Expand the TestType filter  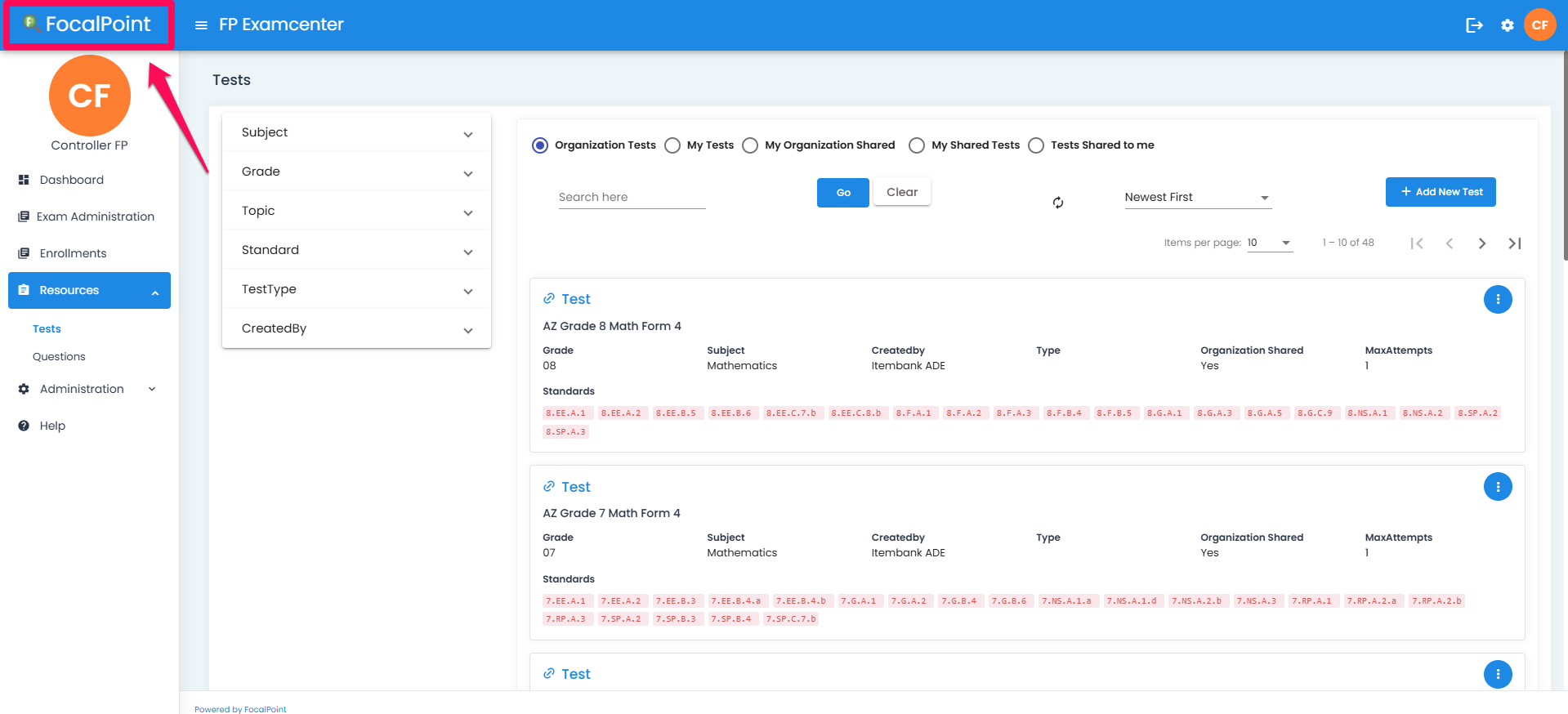tap(357, 289)
